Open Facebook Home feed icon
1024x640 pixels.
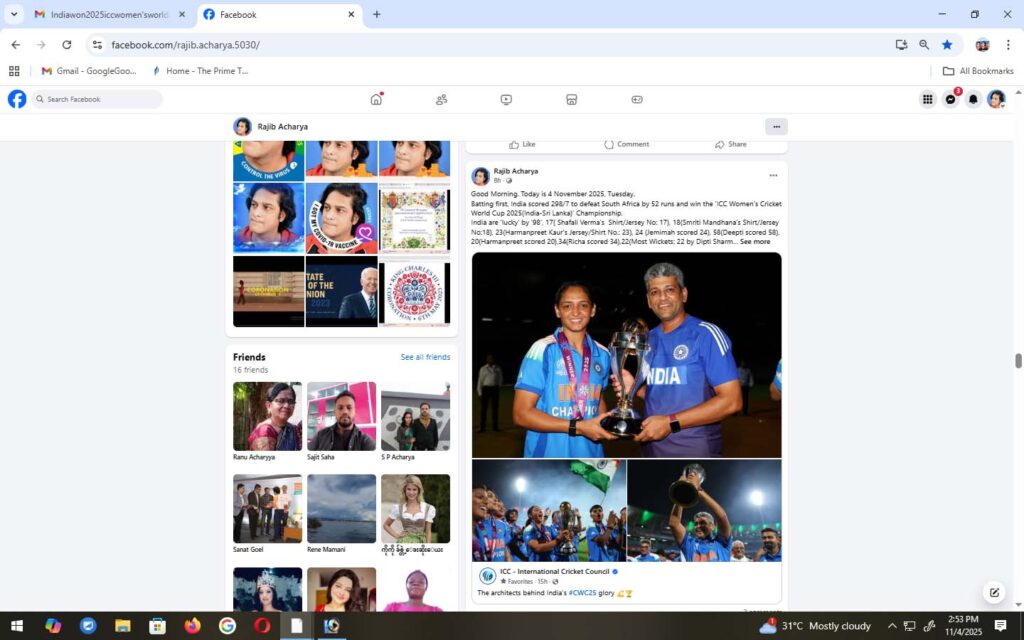pos(376,99)
